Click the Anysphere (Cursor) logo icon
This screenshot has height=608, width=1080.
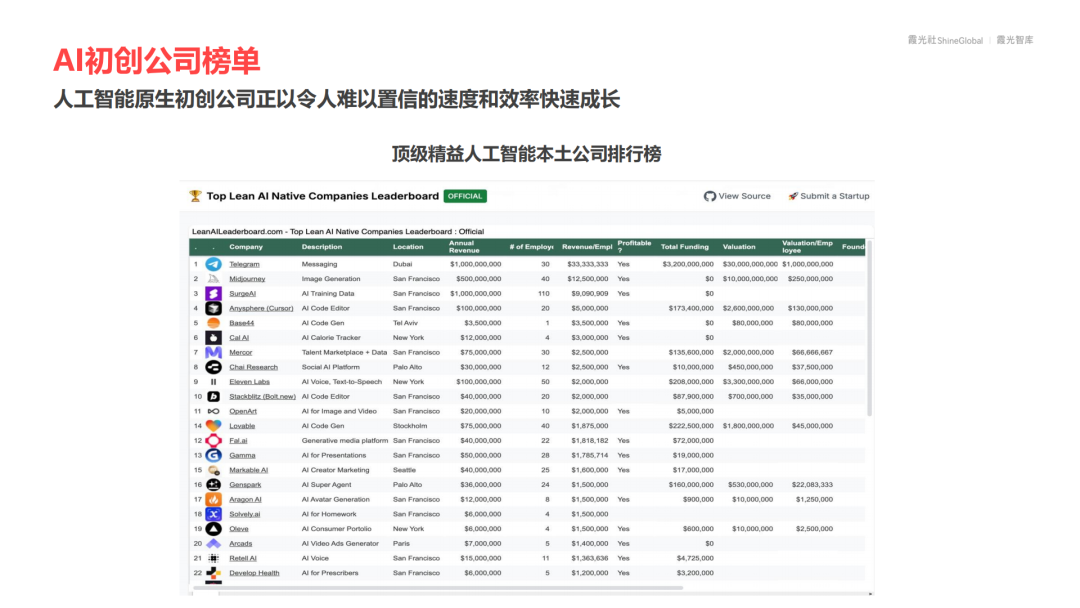tap(214, 308)
